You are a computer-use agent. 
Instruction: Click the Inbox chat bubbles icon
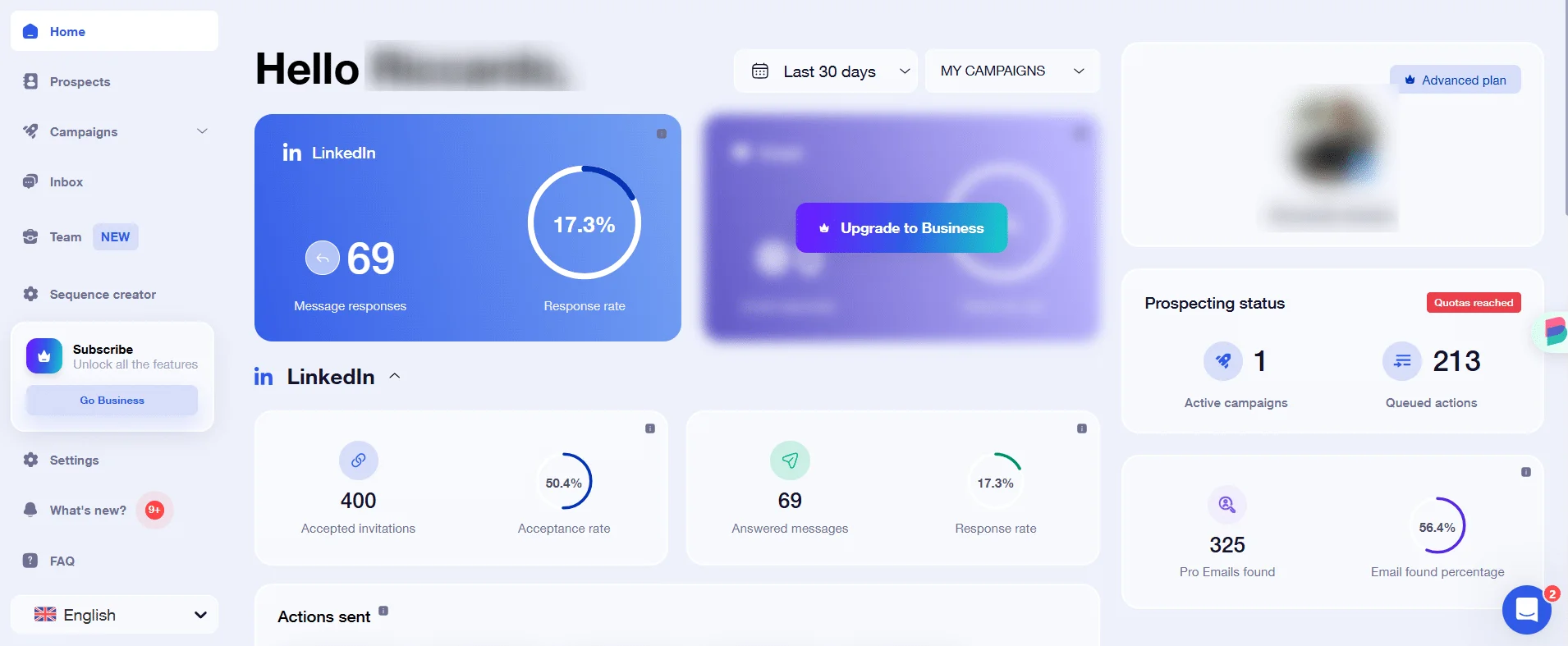click(x=30, y=181)
